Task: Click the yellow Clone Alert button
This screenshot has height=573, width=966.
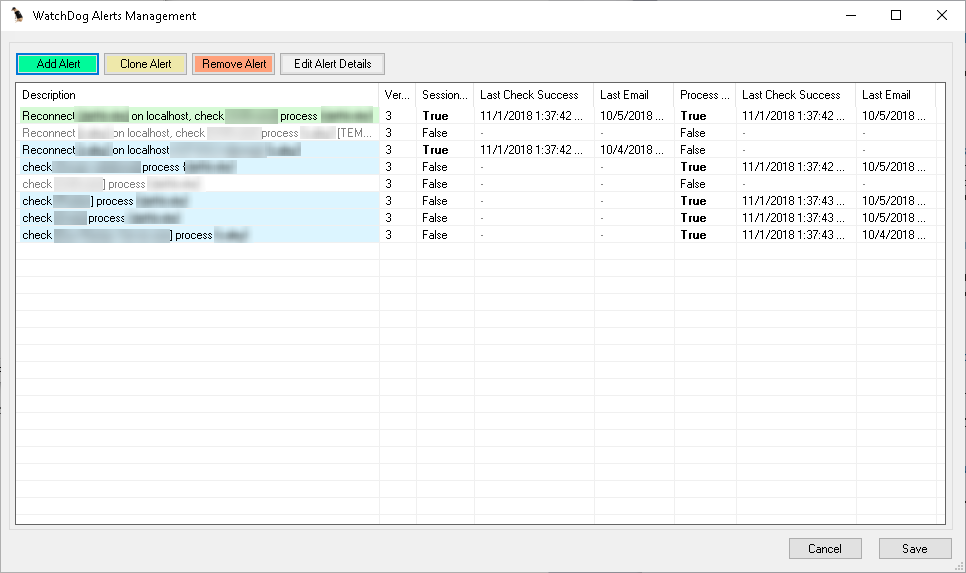Action: point(145,64)
